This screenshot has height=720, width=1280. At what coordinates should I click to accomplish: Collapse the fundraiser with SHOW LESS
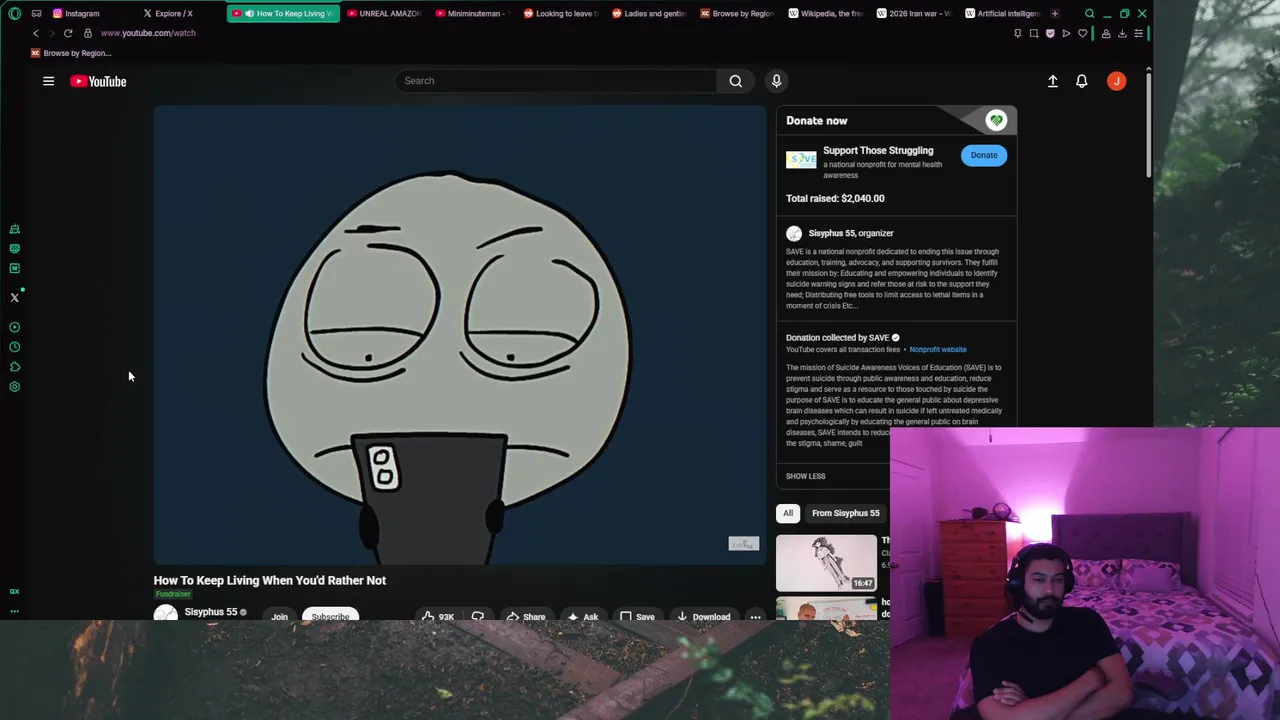tap(805, 476)
